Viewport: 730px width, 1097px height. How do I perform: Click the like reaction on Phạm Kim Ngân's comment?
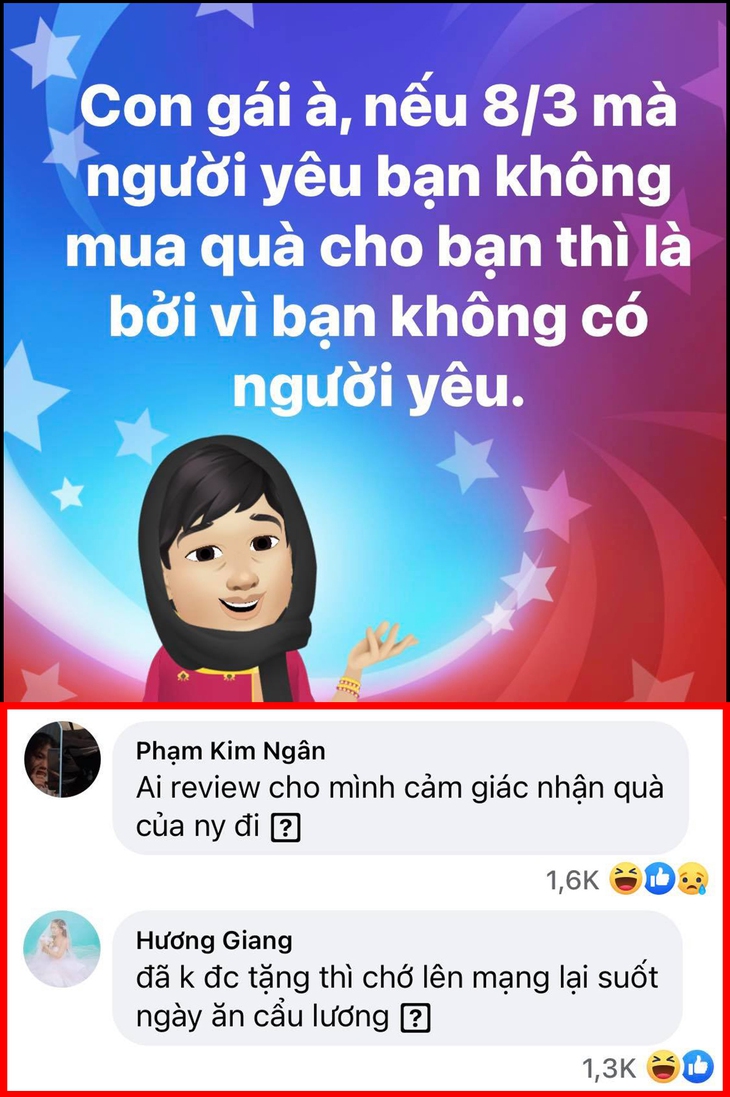659,879
